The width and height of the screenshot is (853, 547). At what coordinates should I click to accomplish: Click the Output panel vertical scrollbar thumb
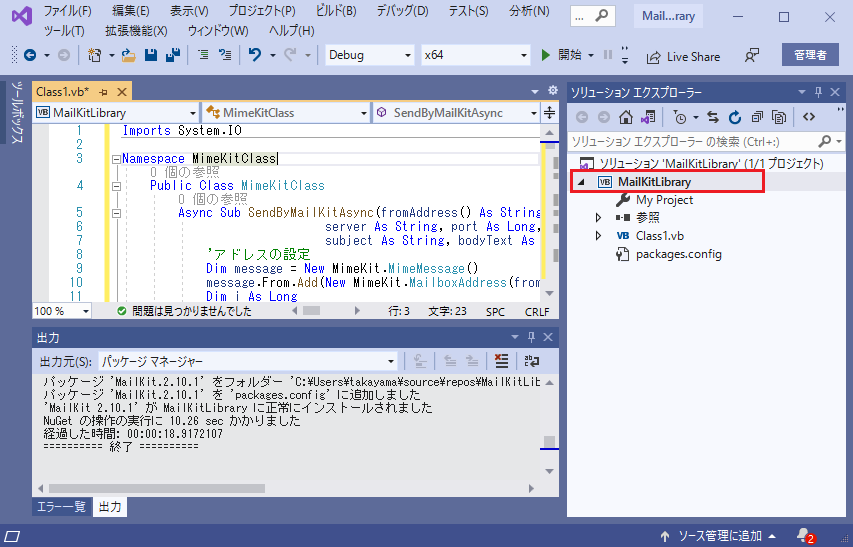pyautogui.click(x=549, y=442)
